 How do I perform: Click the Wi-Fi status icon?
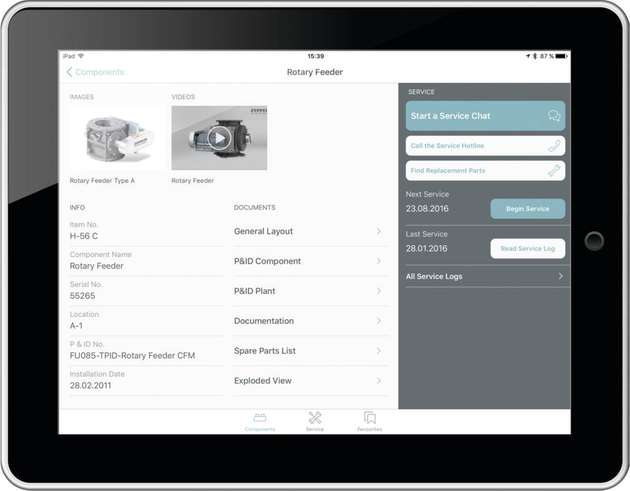(x=81, y=56)
